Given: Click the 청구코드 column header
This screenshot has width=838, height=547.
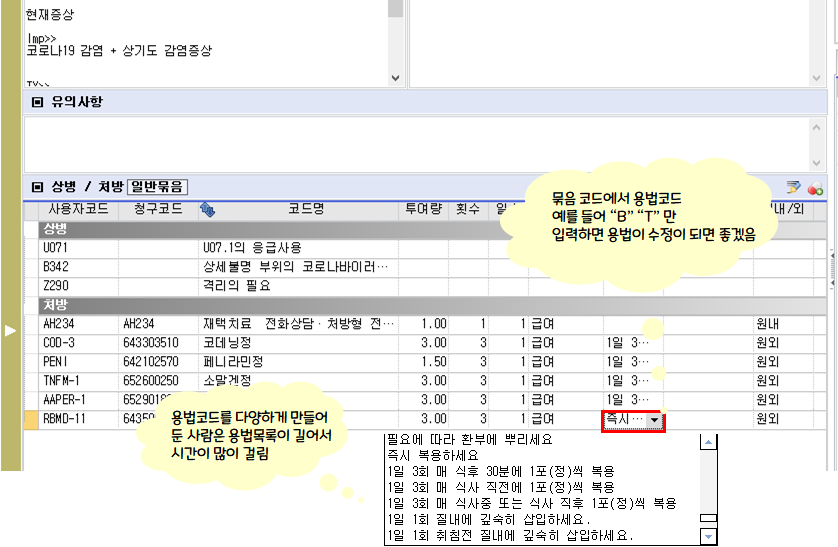Looking at the screenshot, I should (158, 209).
